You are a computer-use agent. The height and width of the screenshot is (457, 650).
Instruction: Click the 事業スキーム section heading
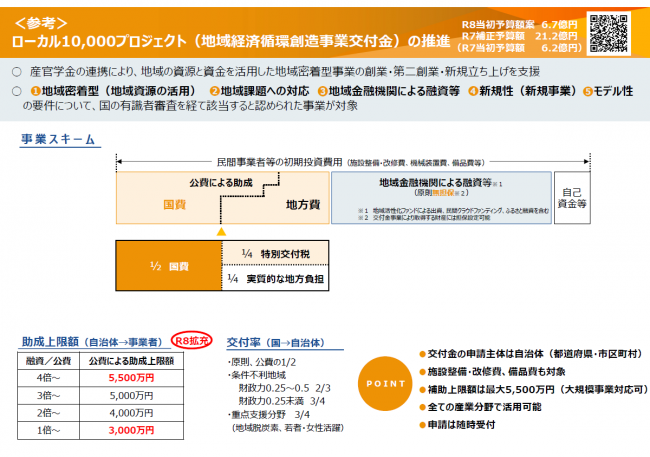click(58, 139)
